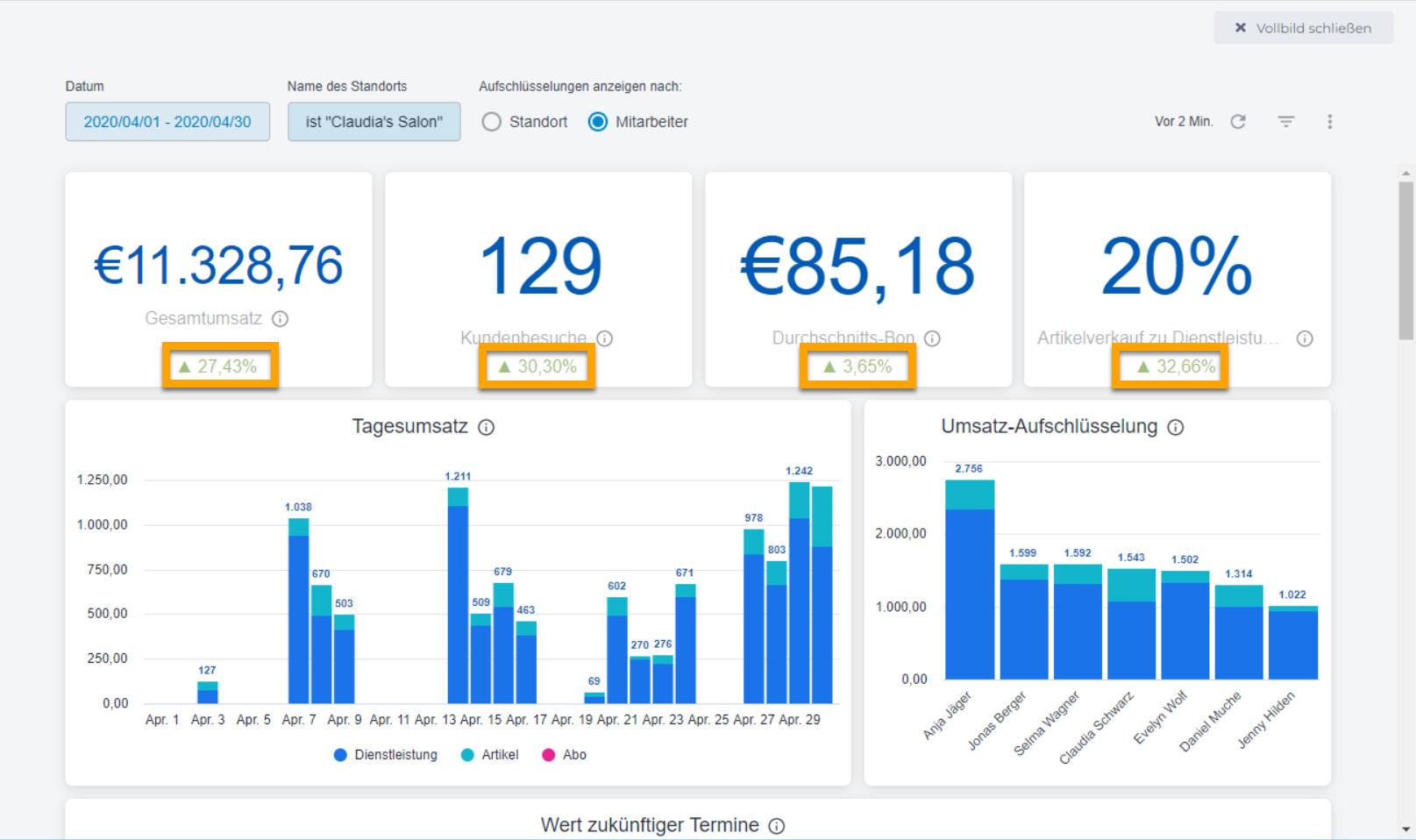Toggle Dienstleistung series in chart legend
This screenshot has height=840, width=1416.
[386, 755]
